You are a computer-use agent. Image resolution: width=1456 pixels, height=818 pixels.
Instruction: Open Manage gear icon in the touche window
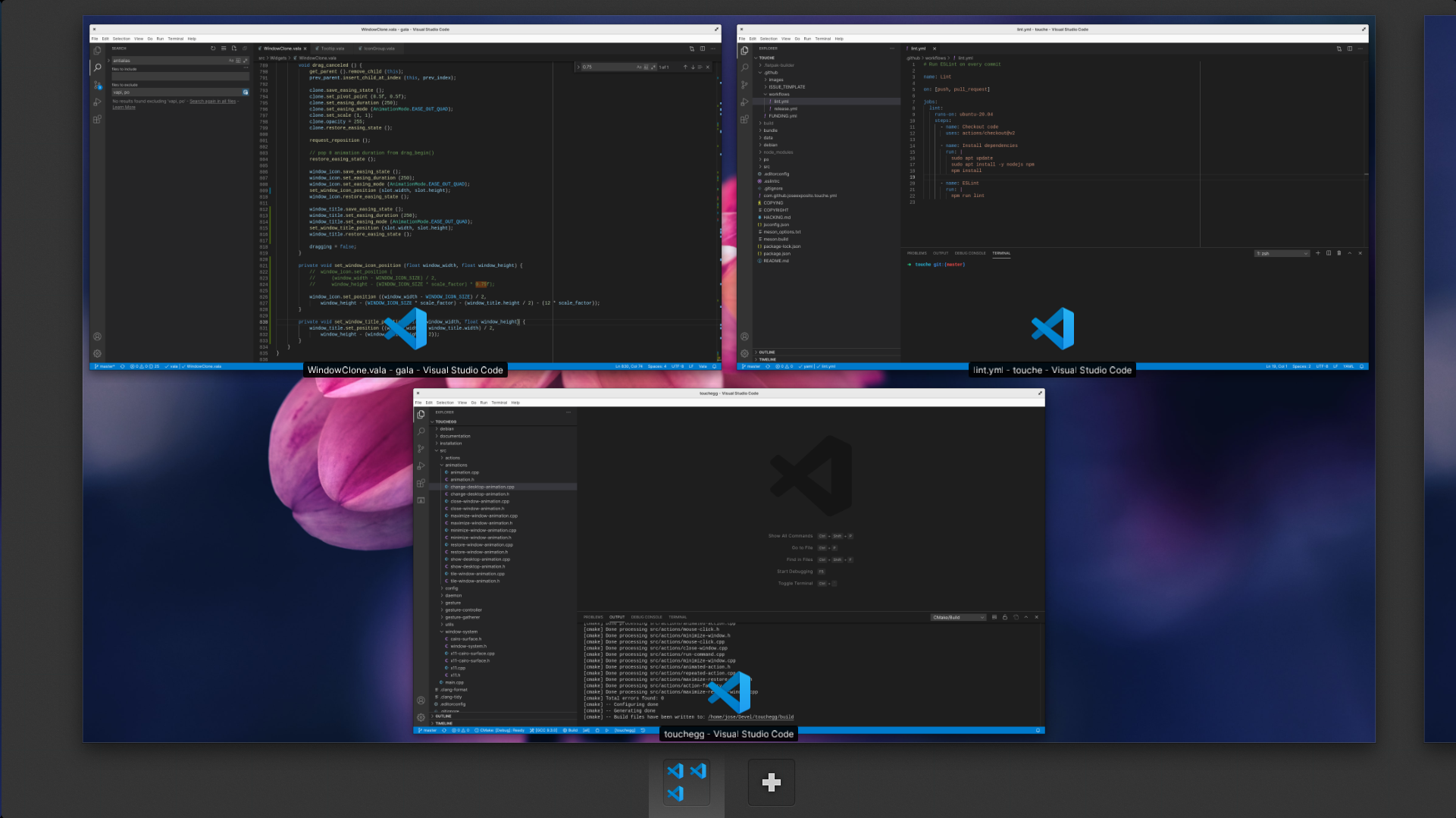744,353
